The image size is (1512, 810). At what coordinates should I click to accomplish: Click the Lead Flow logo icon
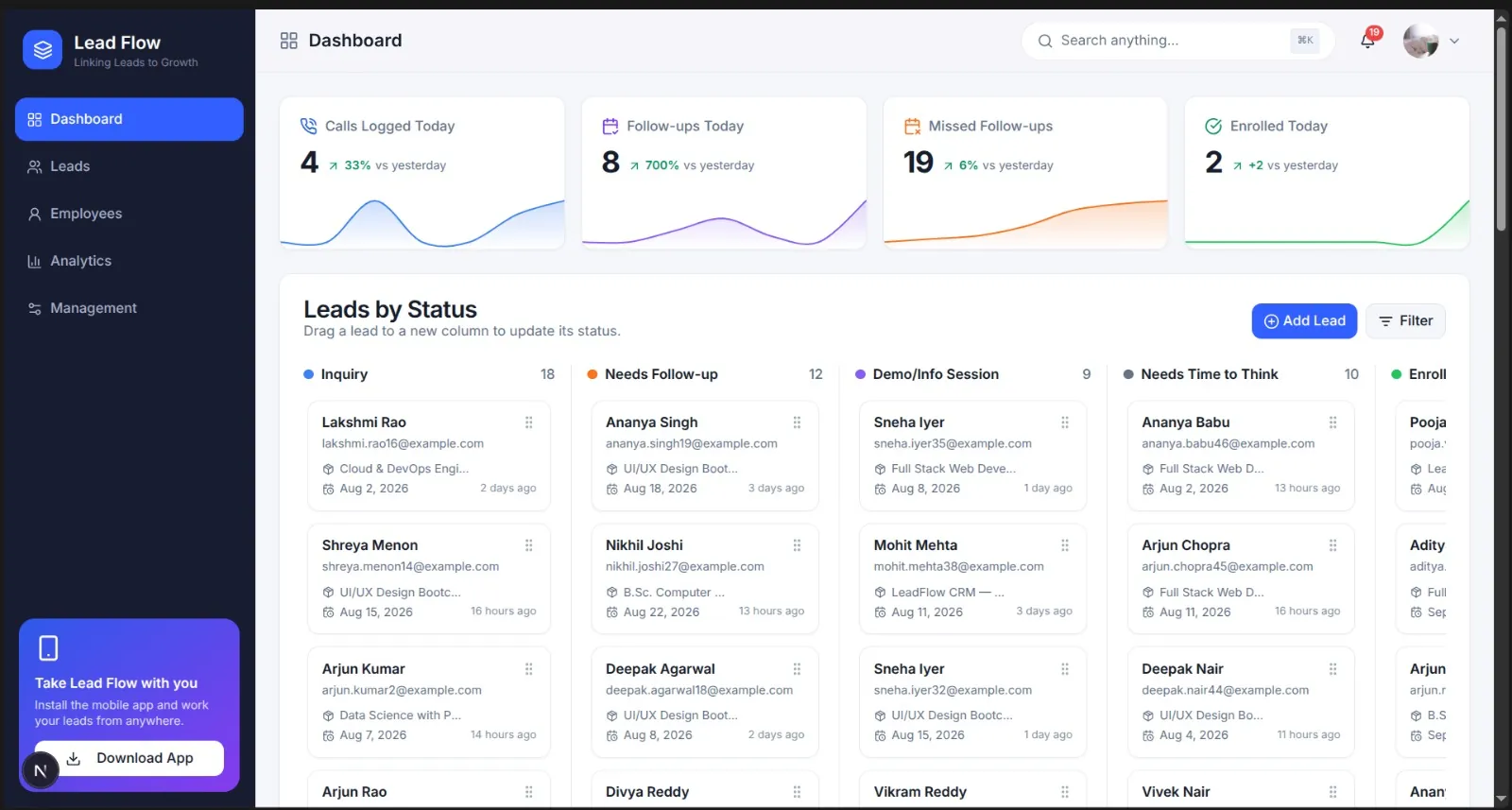click(43, 50)
